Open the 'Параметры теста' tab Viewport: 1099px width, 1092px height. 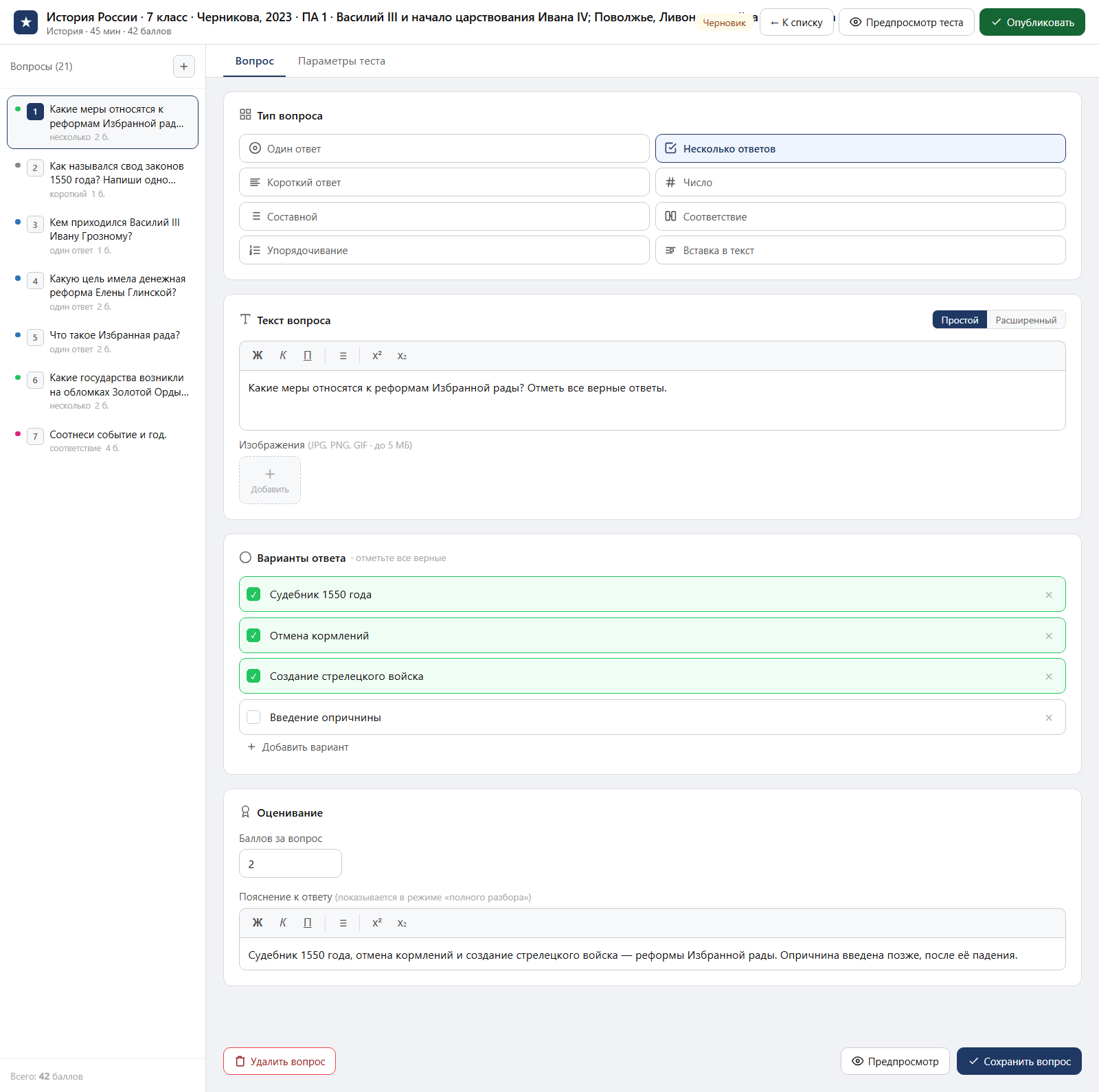point(341,61)
